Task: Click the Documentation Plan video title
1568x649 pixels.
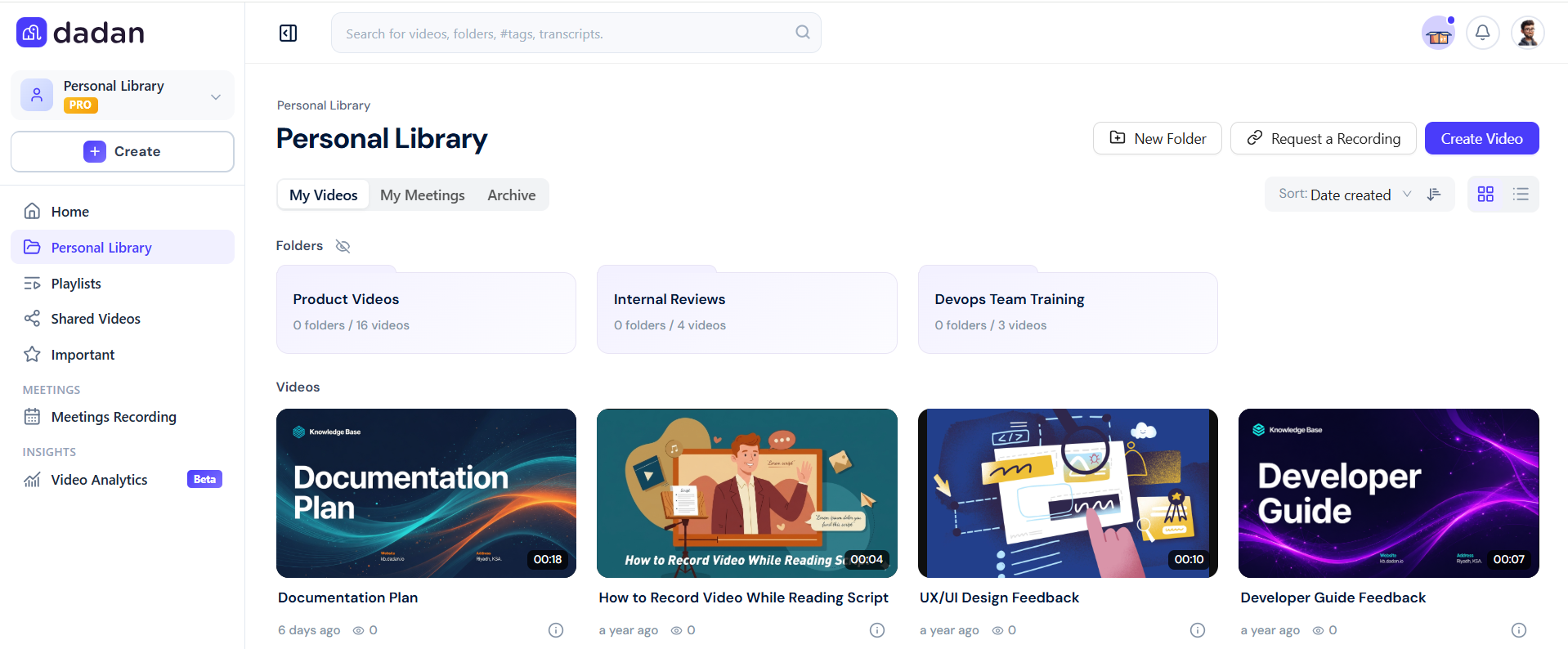Action: [x=347, y=598]
